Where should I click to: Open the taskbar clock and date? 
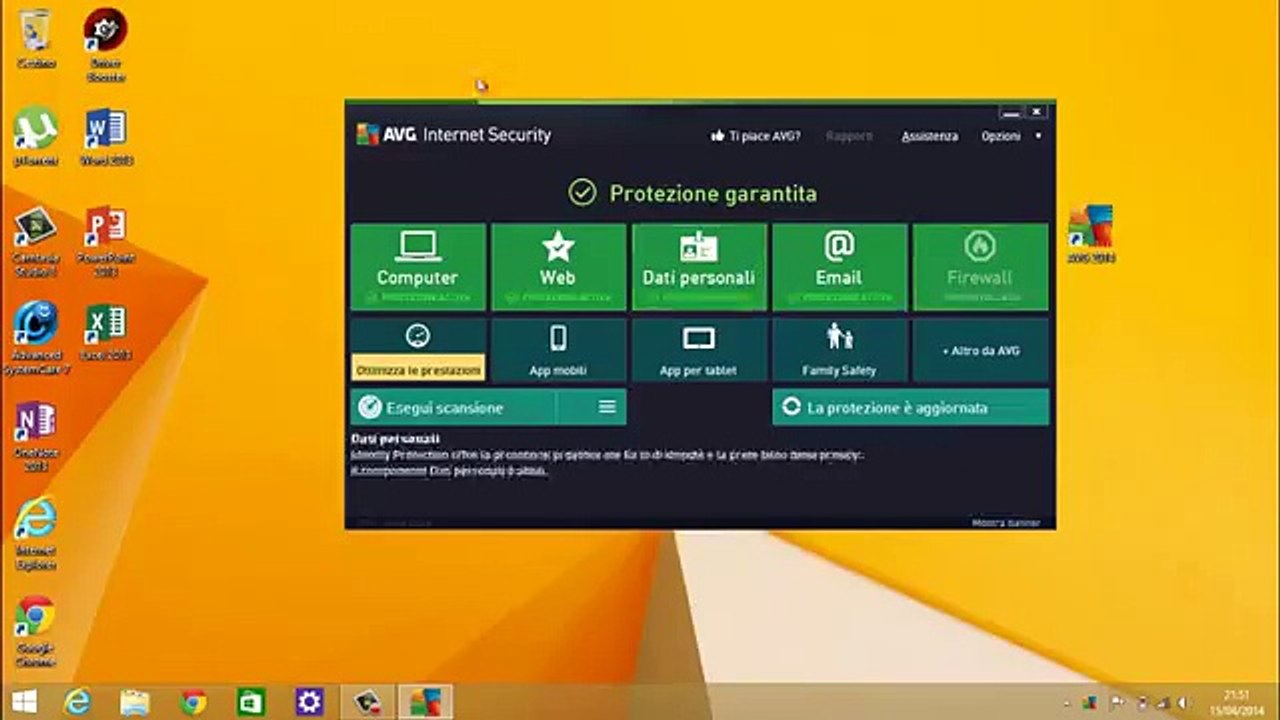click(1236, 701)
